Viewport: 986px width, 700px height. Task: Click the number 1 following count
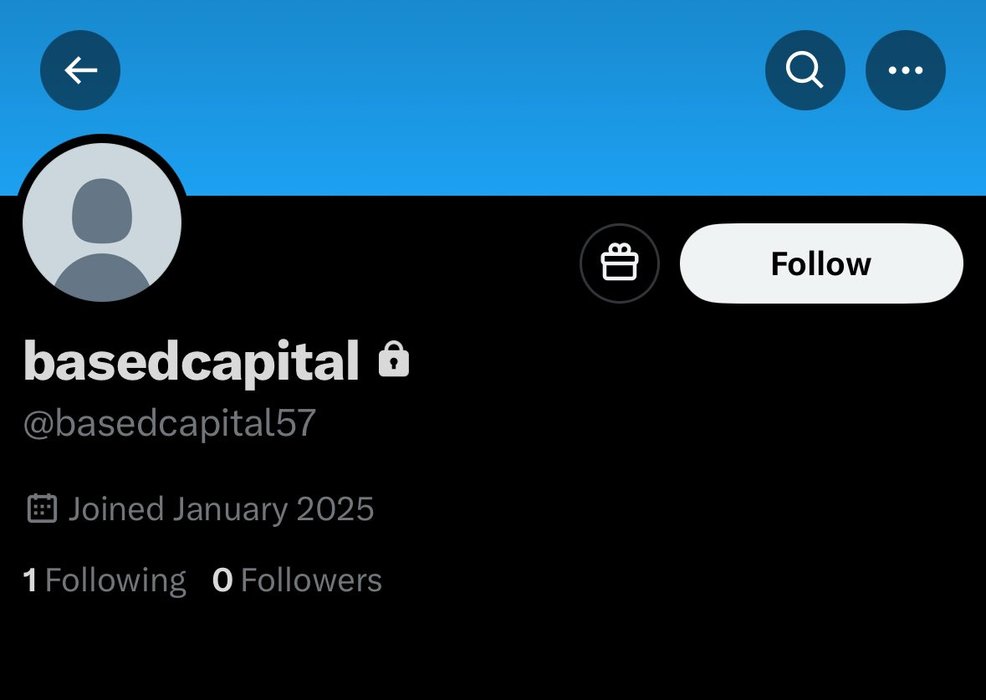[30, 580]
